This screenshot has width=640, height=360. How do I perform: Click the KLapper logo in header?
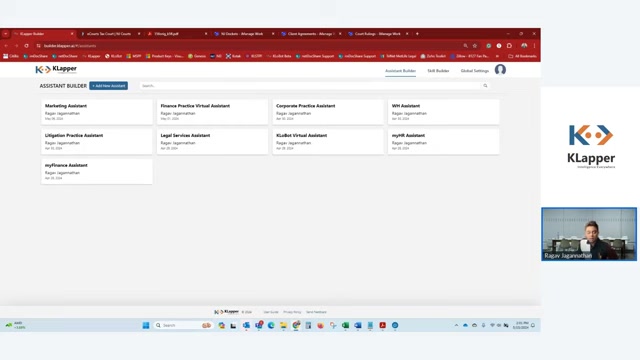click(x=56, y=69)
